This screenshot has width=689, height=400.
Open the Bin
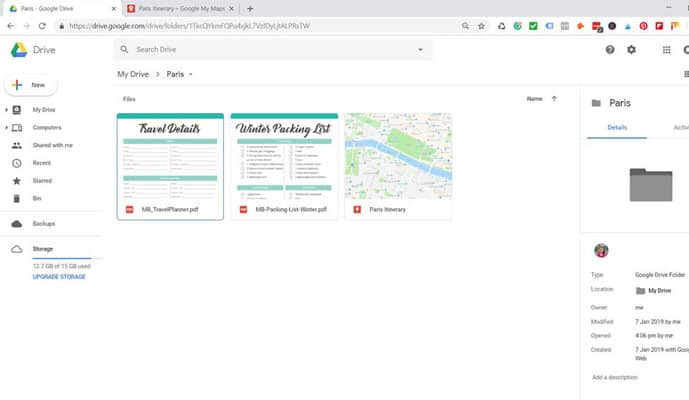[x=37, y=198]
